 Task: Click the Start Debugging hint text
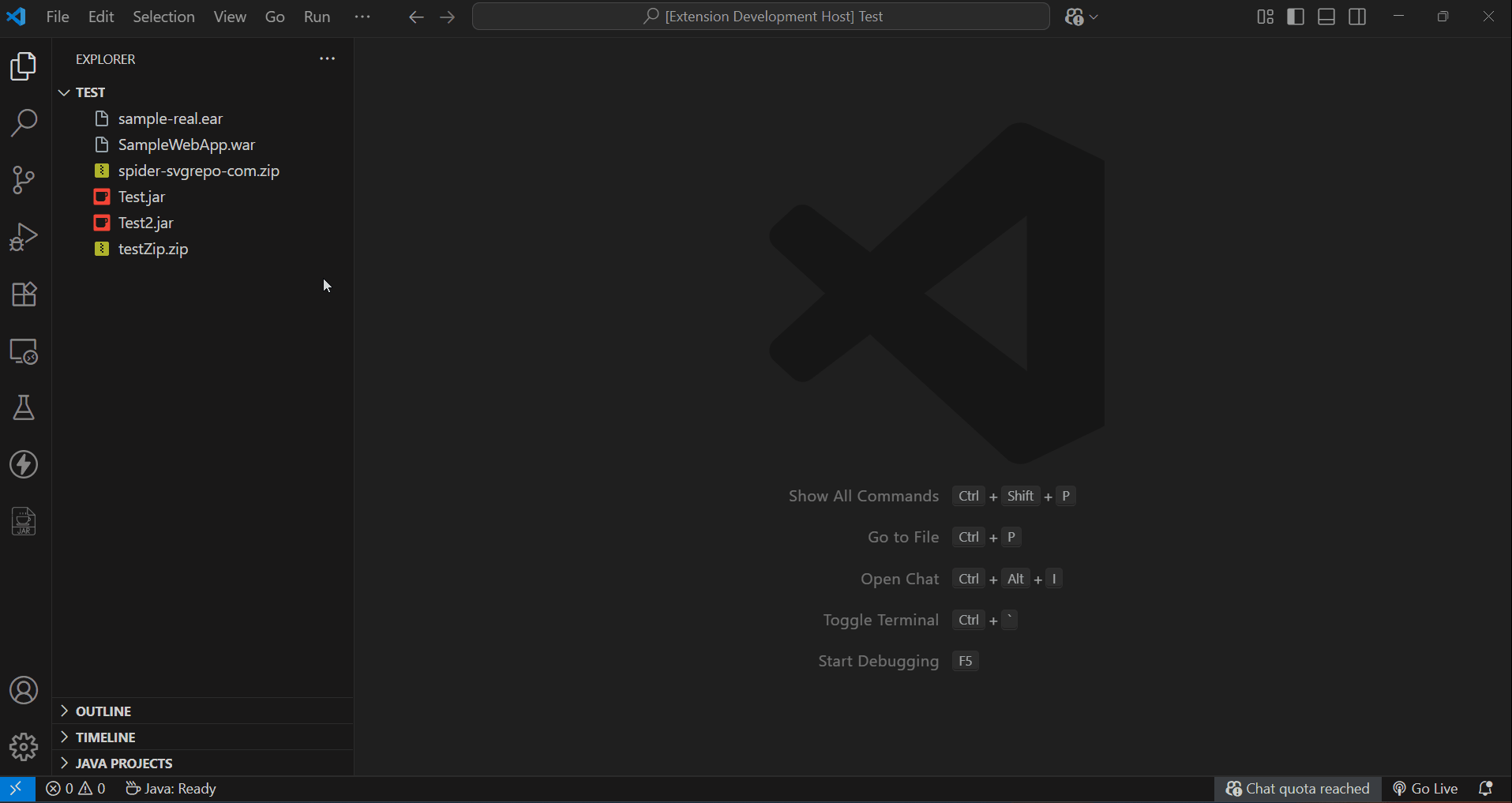click(x=878, y=661)
